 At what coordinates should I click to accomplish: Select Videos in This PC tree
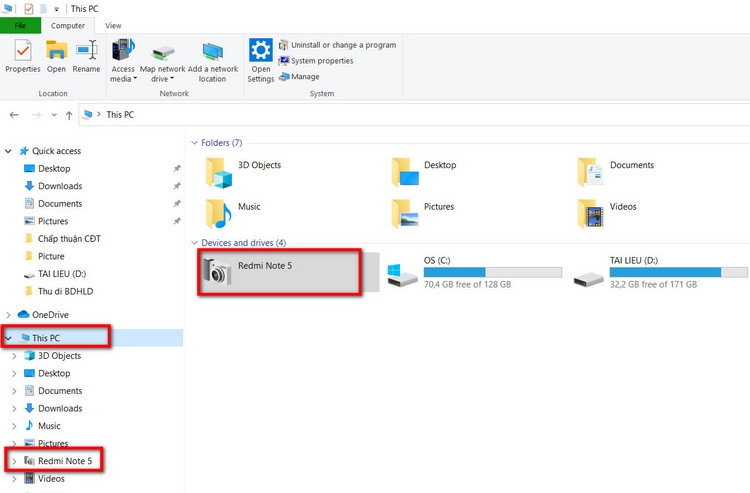pos(51,479)
